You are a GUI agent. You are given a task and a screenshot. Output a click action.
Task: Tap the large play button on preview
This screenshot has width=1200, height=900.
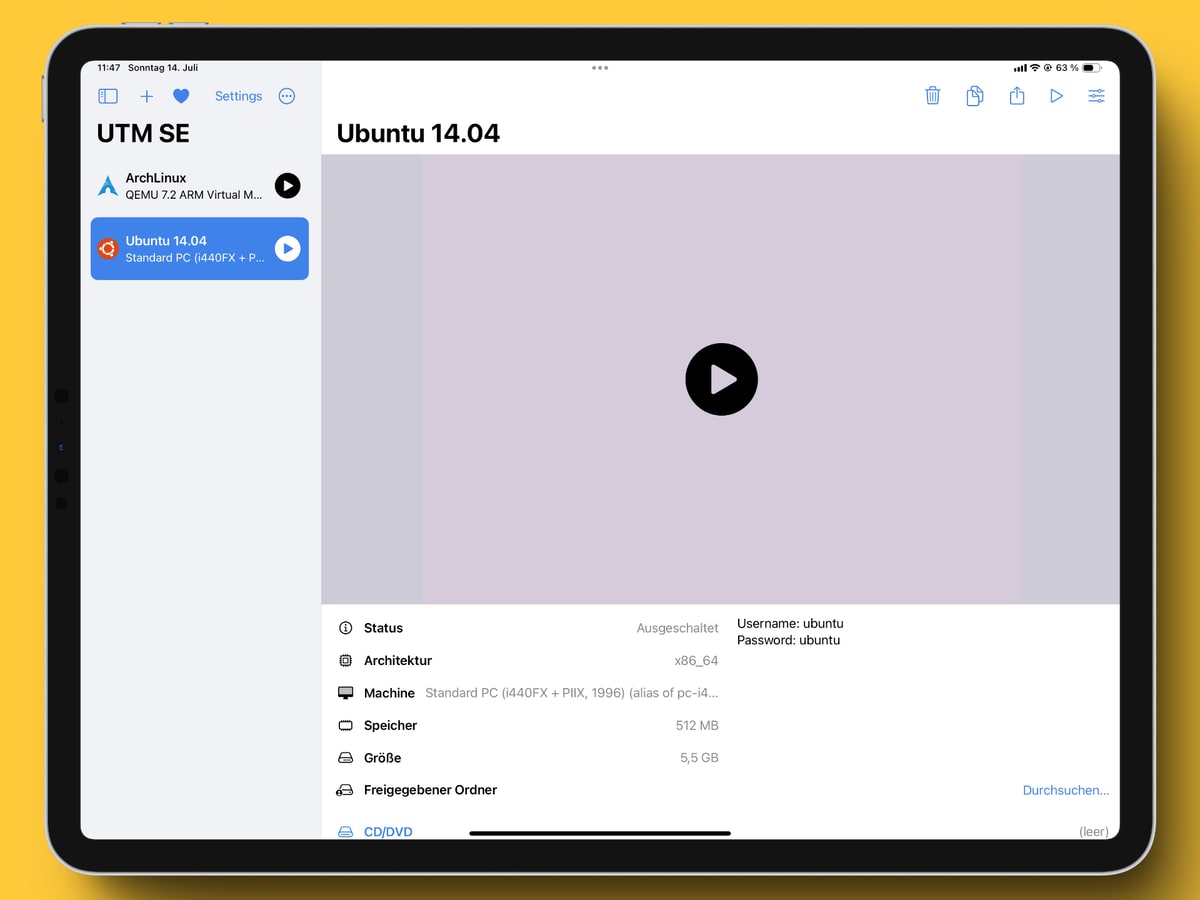721,379
